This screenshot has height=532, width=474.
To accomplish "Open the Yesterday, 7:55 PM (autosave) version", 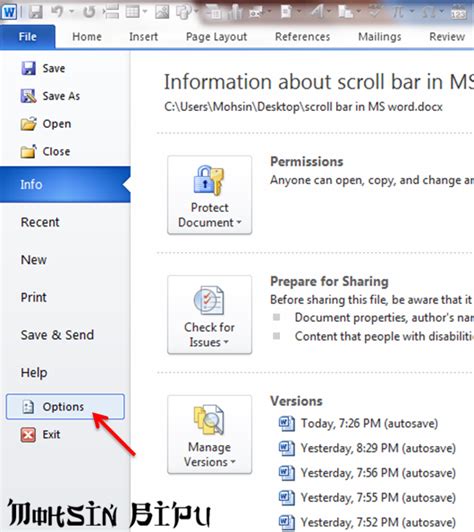I will (x=378, y=498).
